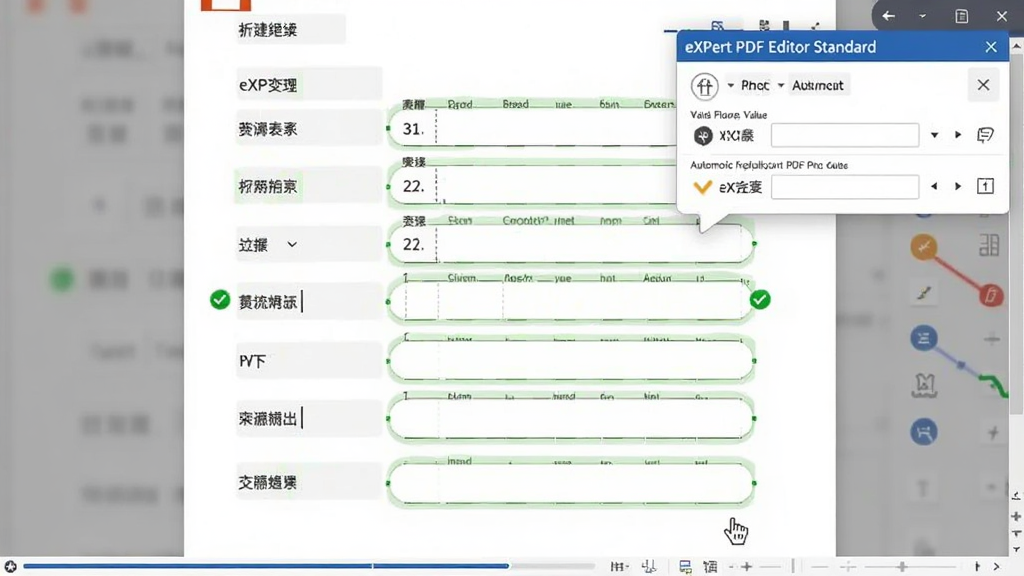
Task: Open the comment icon in the popup
Action: coord(985,135)
